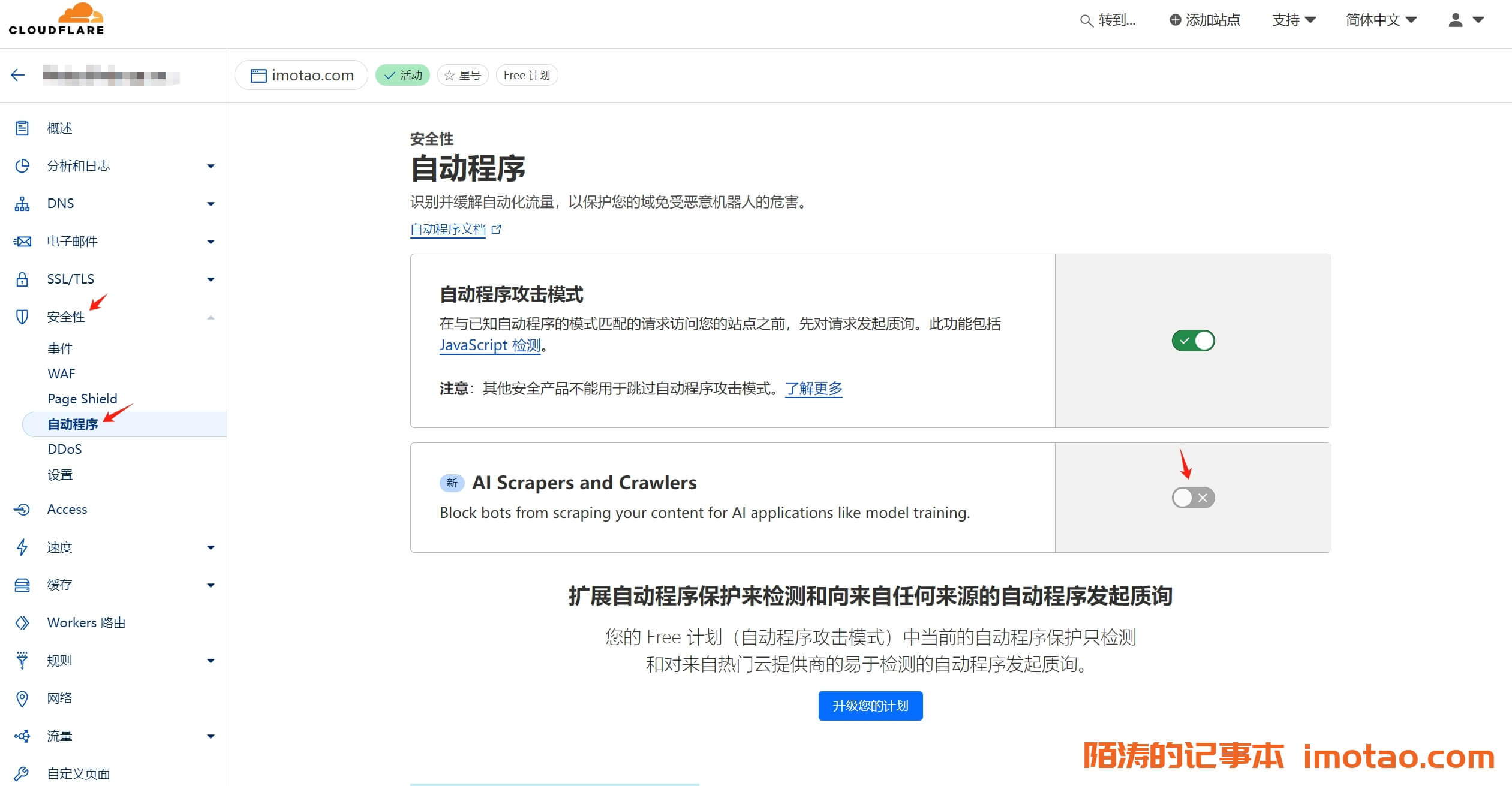
Task: Open the user account profile icon
Action: click(1455, 20)
